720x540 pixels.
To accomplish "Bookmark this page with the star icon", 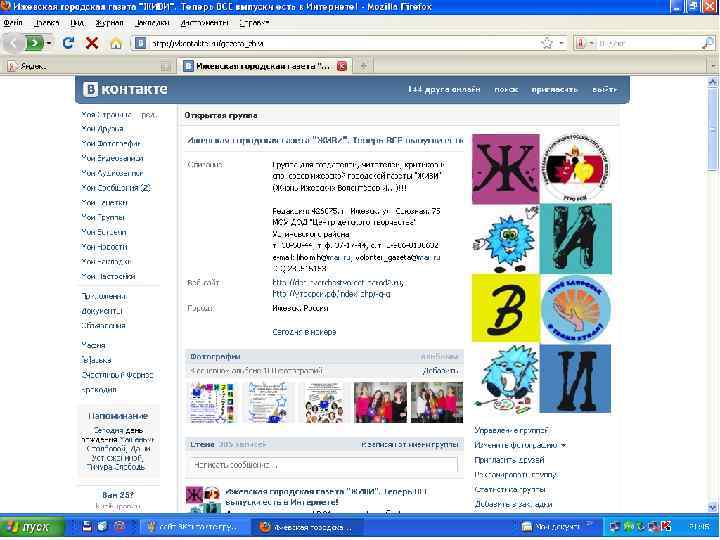I will pyautogui.click(x=546, y=43).
